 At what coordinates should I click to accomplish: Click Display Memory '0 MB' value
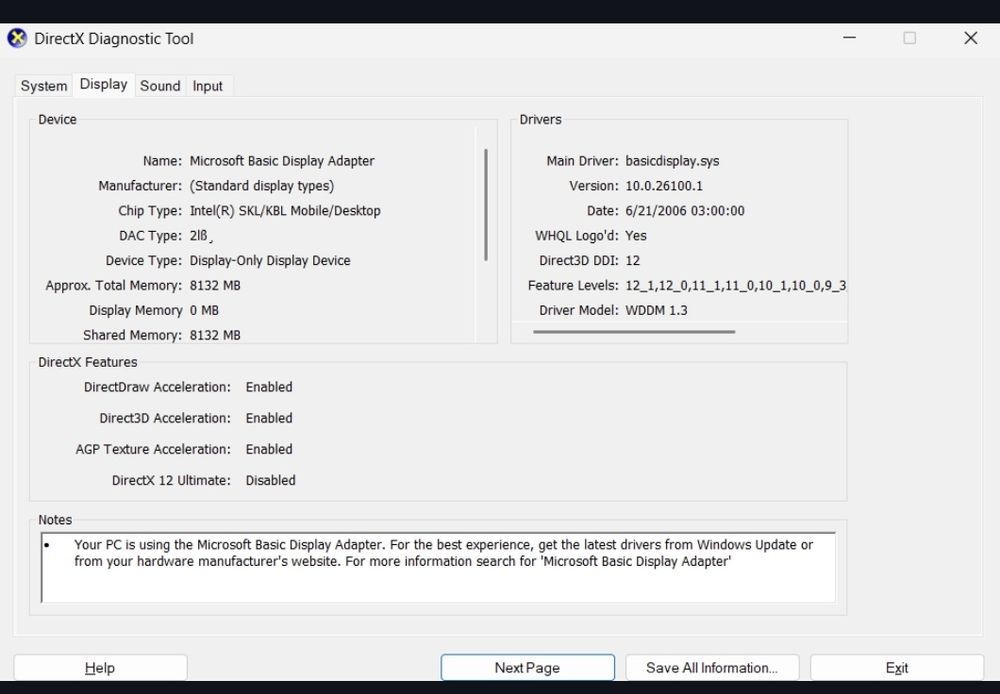[204, 310]
